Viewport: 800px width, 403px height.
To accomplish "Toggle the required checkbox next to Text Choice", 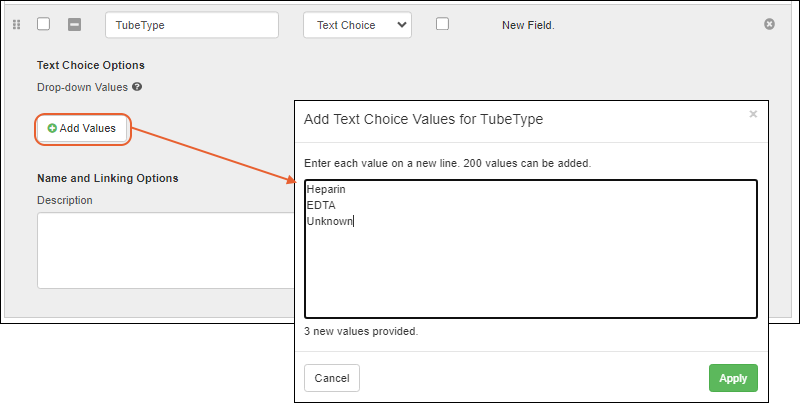I will (x=442, y=25).
